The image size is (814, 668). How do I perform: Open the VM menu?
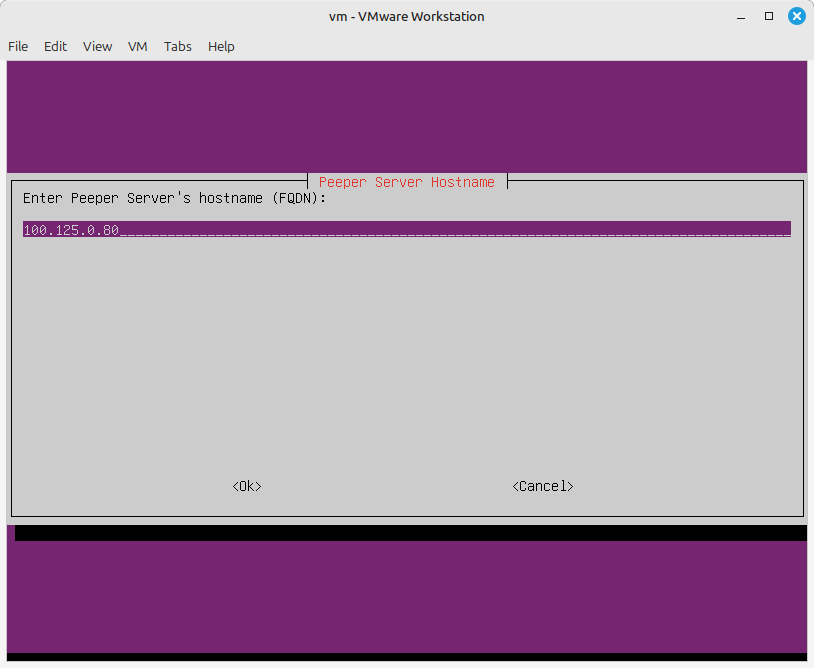tap(138, 47)
